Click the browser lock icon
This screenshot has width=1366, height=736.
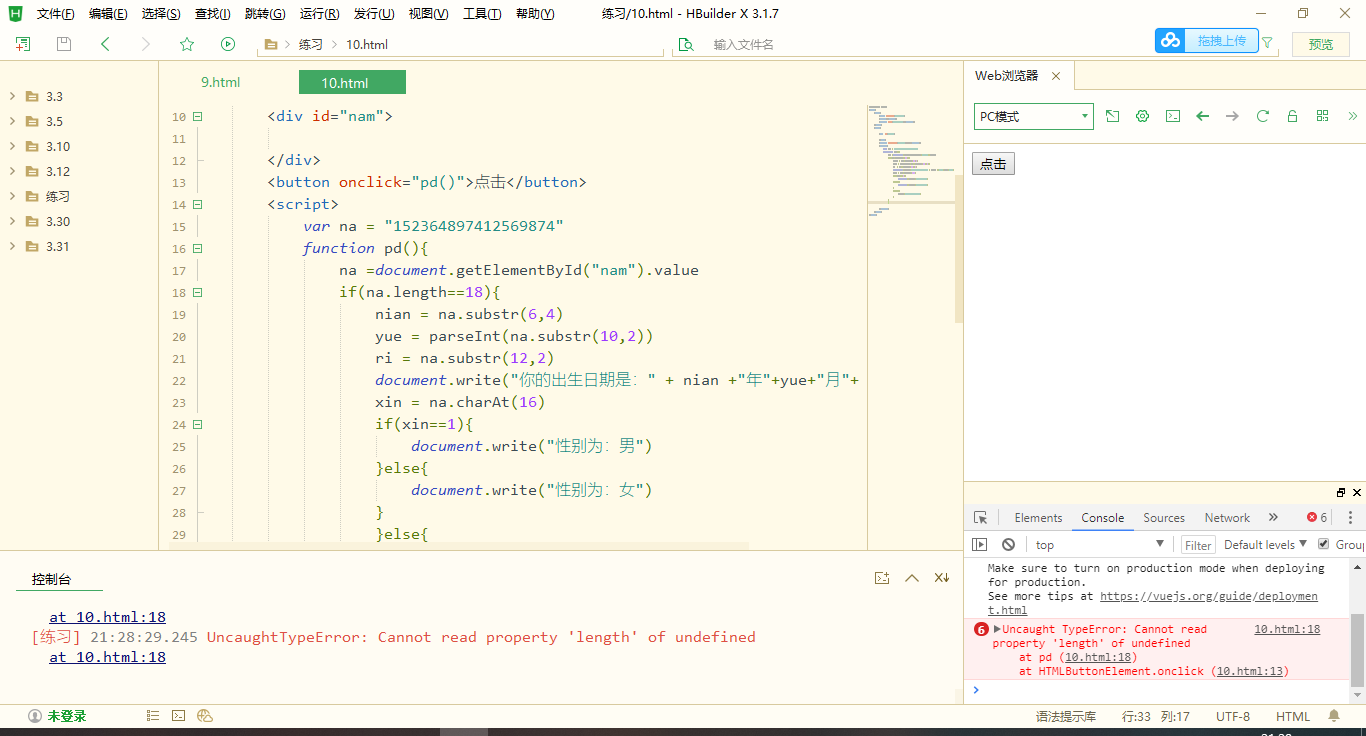click(1292, 116)
